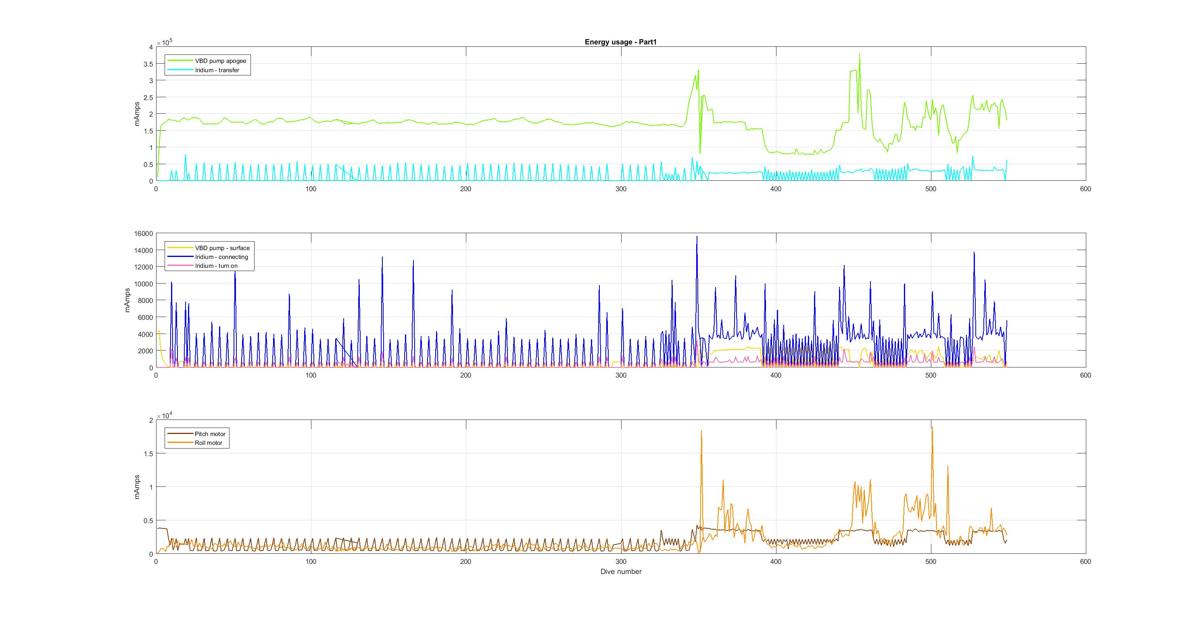Click the '2.5' y-axis tick in top plot
The height and width of the screenshot is (622, 1200).
(148, 97)
